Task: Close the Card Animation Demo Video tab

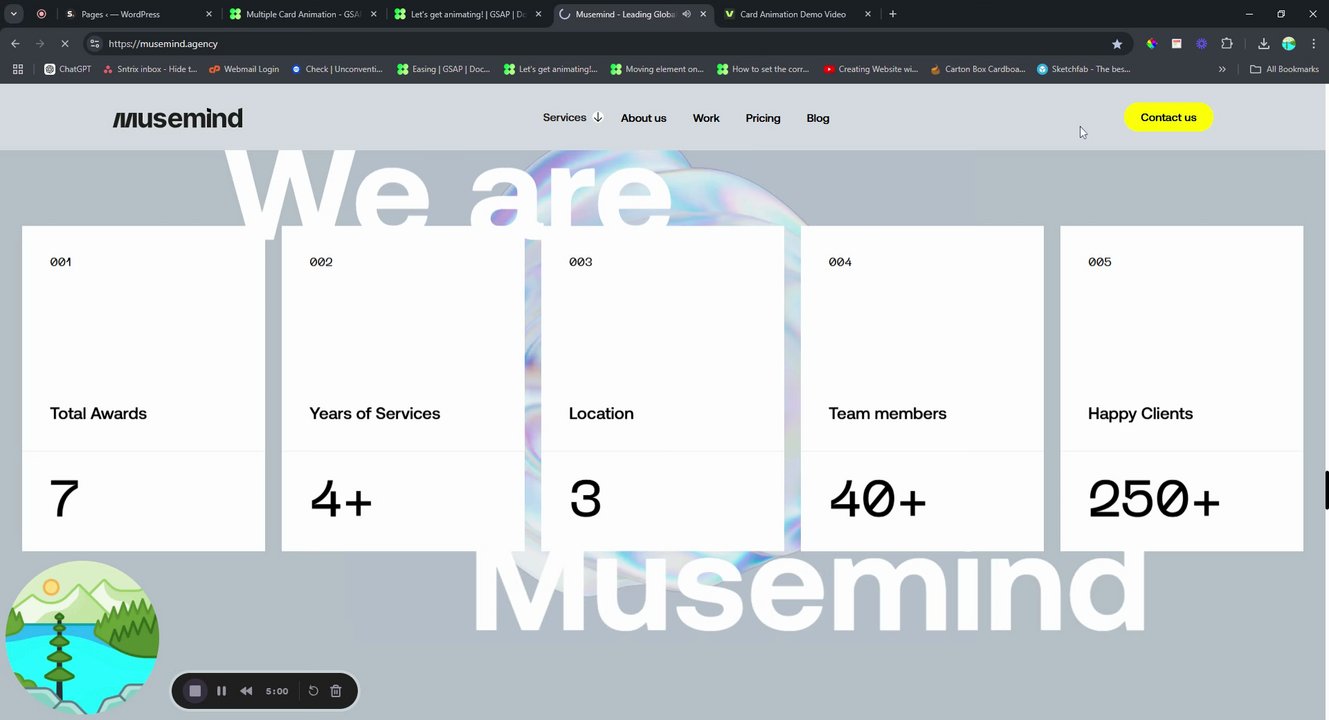Action: click(867, 14)
